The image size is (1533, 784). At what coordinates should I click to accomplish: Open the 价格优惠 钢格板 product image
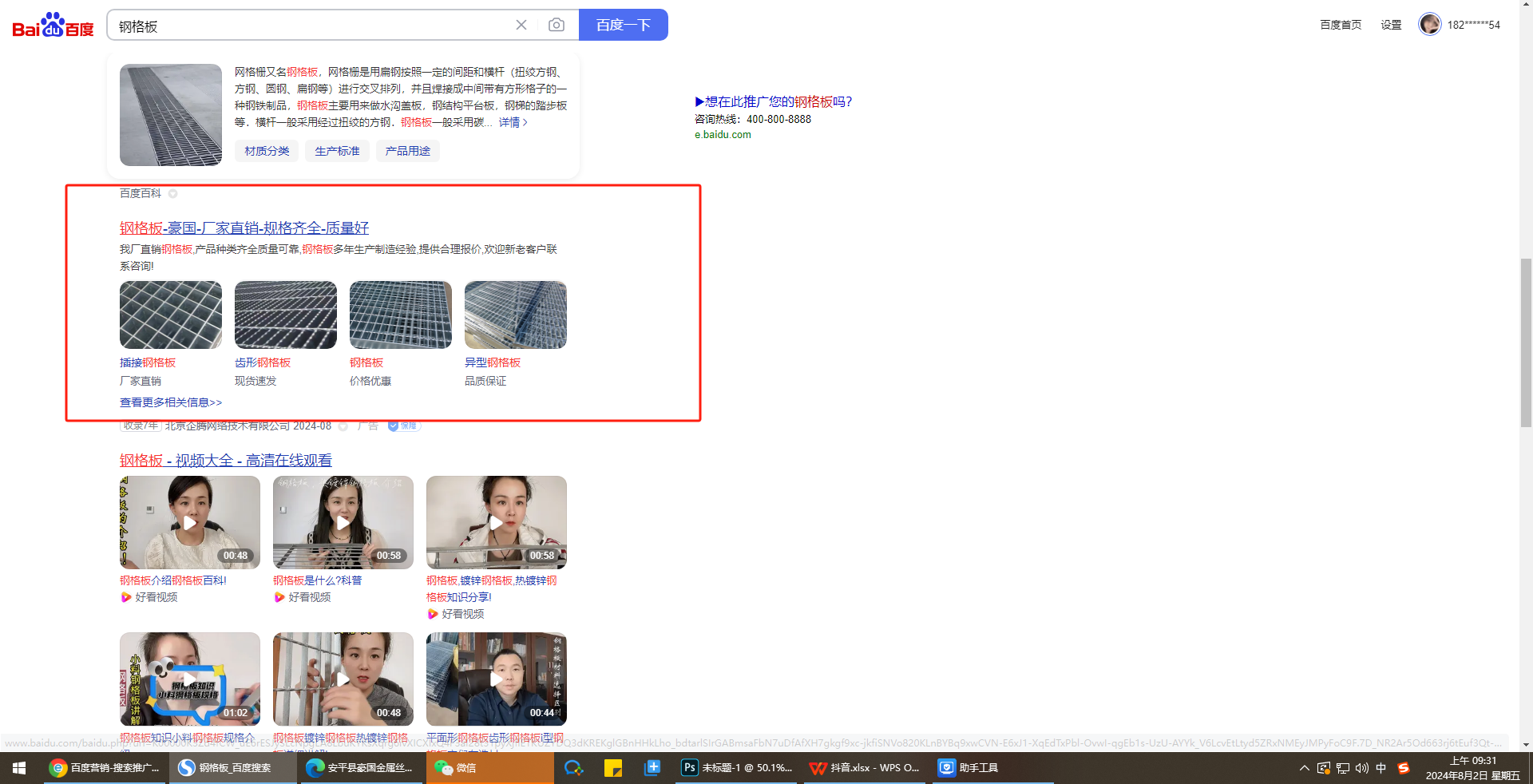[x=401, y=315]
